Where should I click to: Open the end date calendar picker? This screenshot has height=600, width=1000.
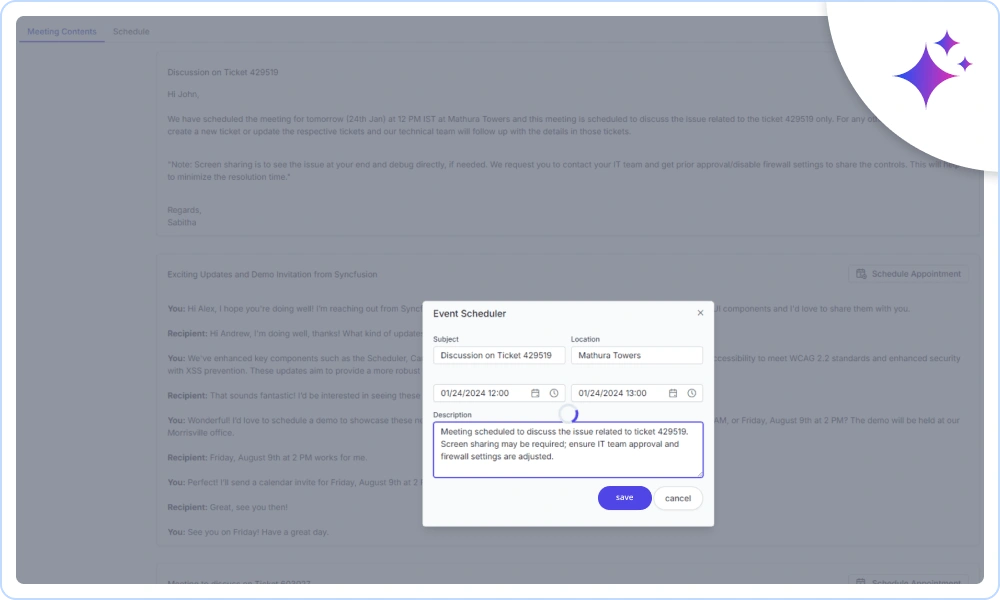[x=673, y=393]
